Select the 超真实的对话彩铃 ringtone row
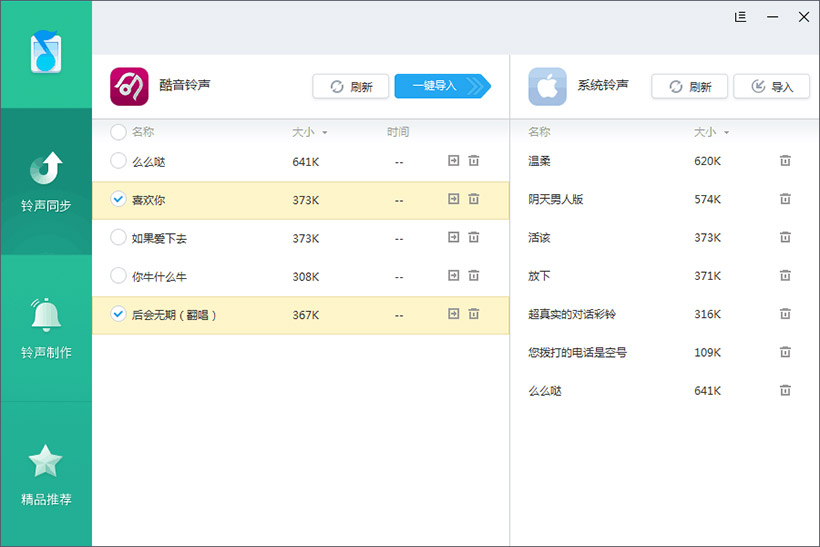This screenshot has width=820, height=547. 572,314
